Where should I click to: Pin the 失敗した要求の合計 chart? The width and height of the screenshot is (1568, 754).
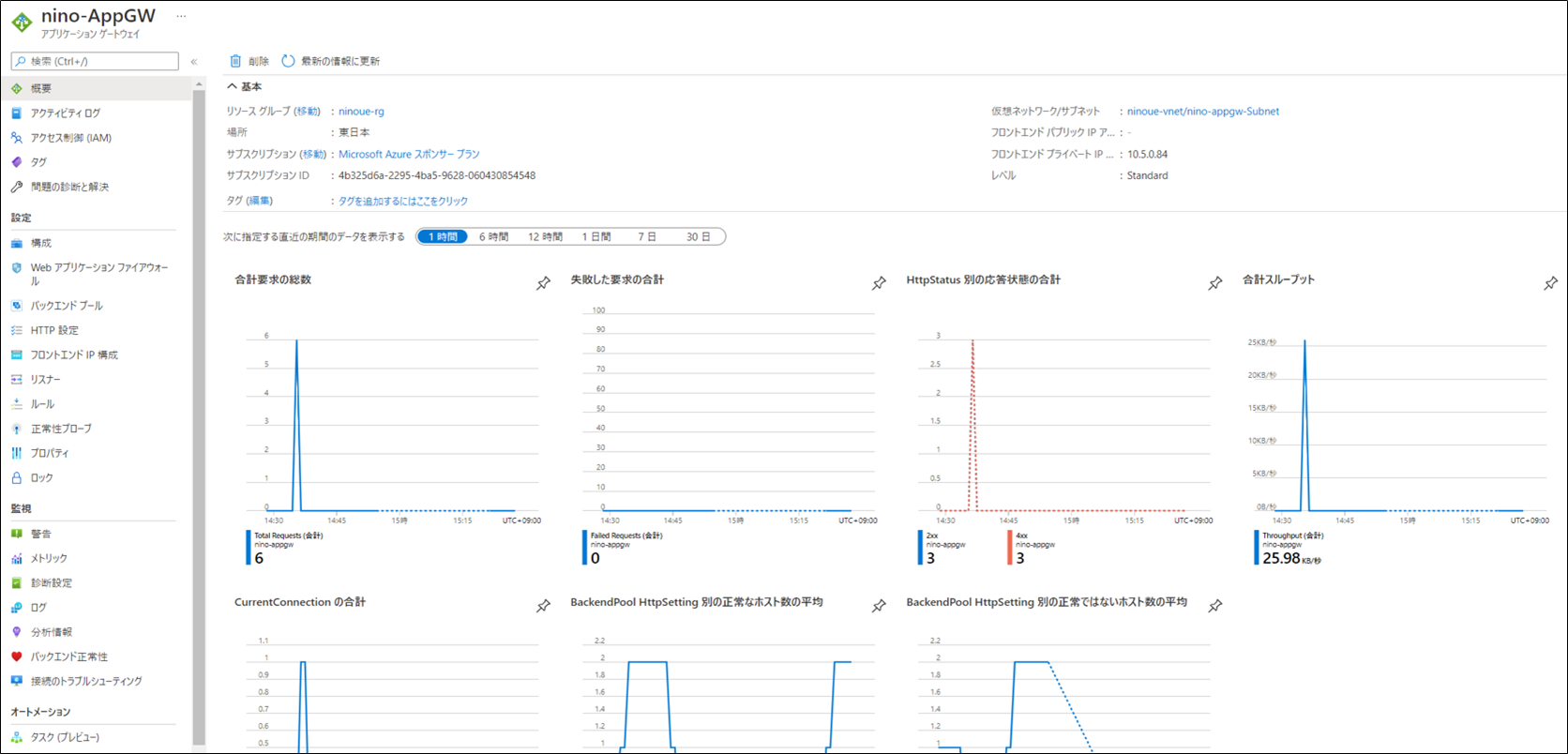click(879, 283)
